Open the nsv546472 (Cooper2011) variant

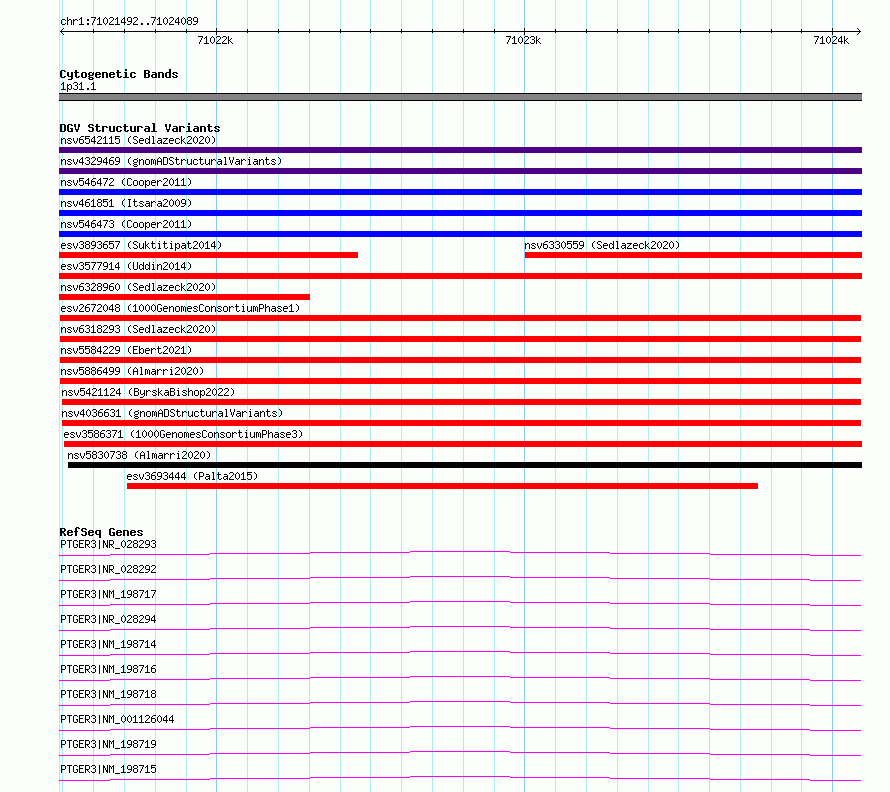[126, 182]
